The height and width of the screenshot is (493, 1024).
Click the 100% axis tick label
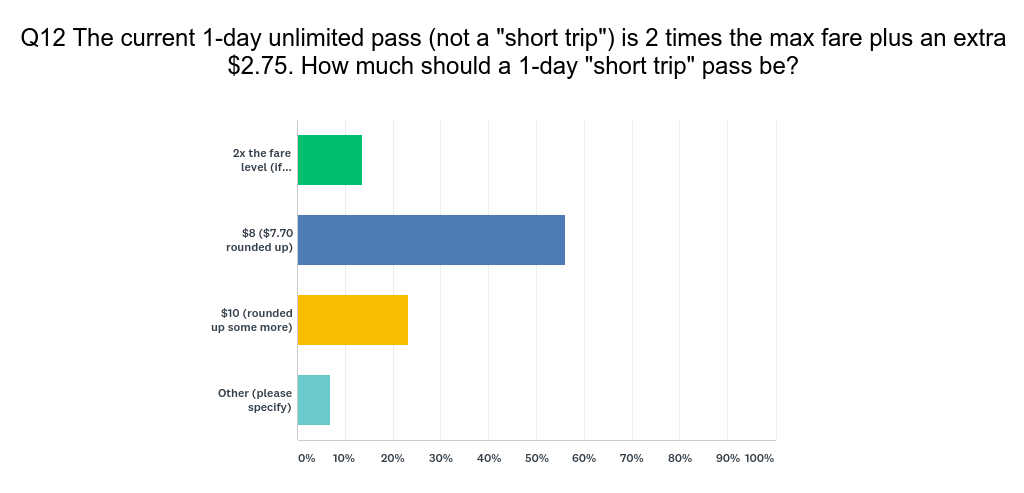pyautogui.click(x=760, y=458)
